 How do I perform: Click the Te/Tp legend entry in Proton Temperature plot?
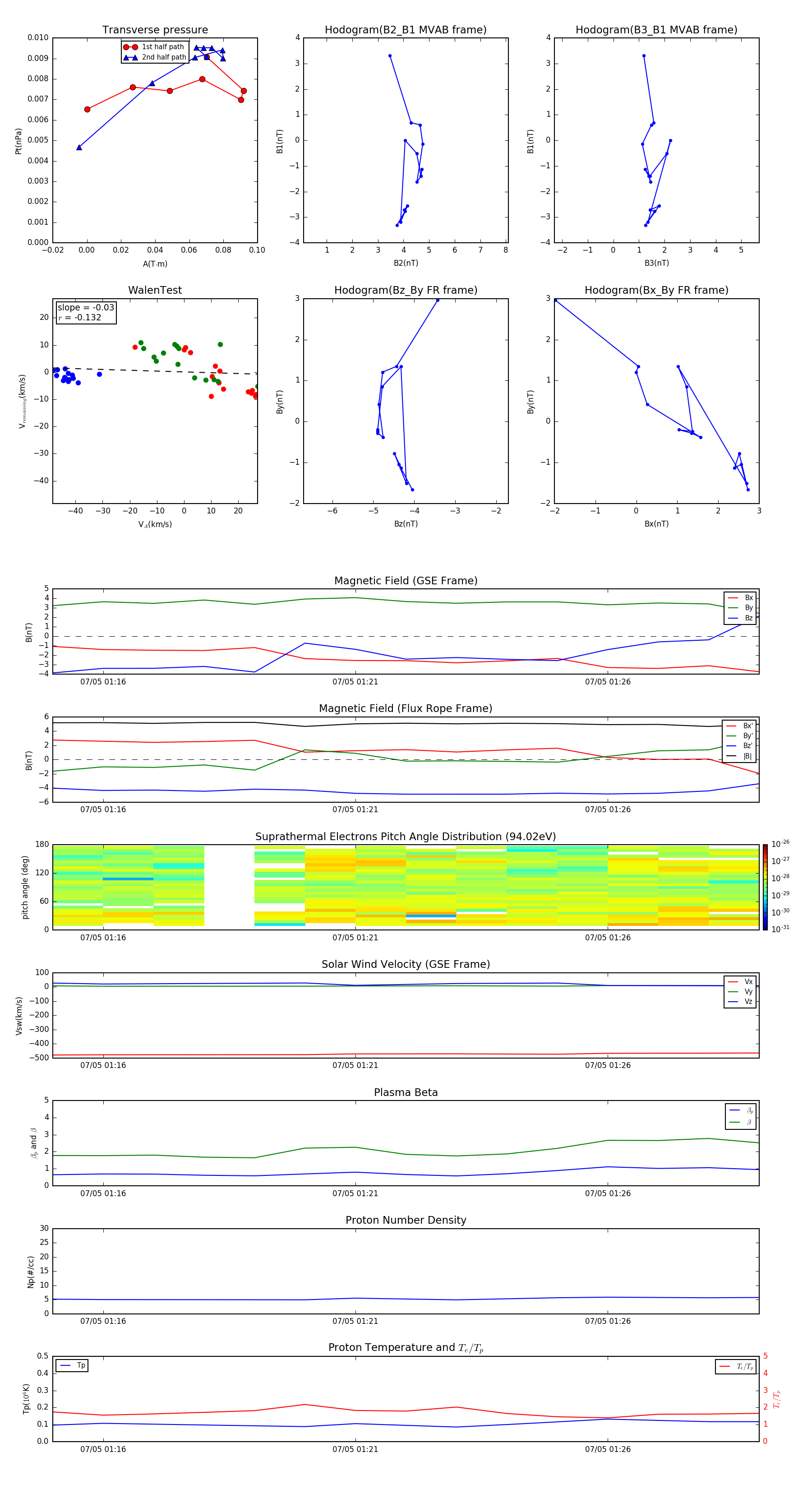(x=736, y=1366)
